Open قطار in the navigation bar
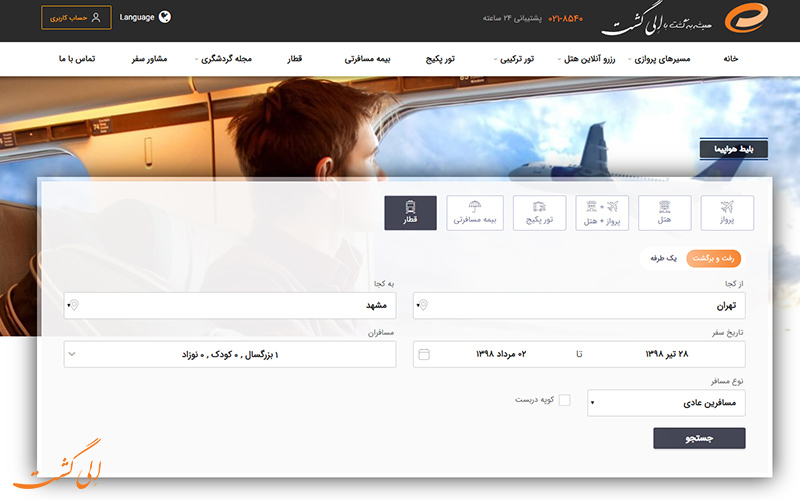Screen dimensions: 800x500 click(294, 59)
